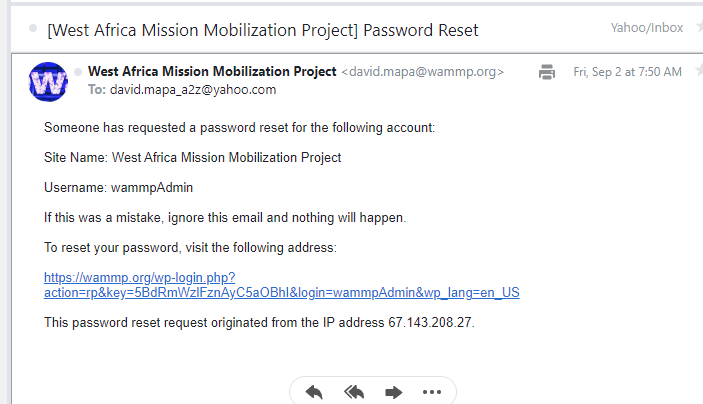
Task: Star the message next to the date
Action: [x=699, y=70]
